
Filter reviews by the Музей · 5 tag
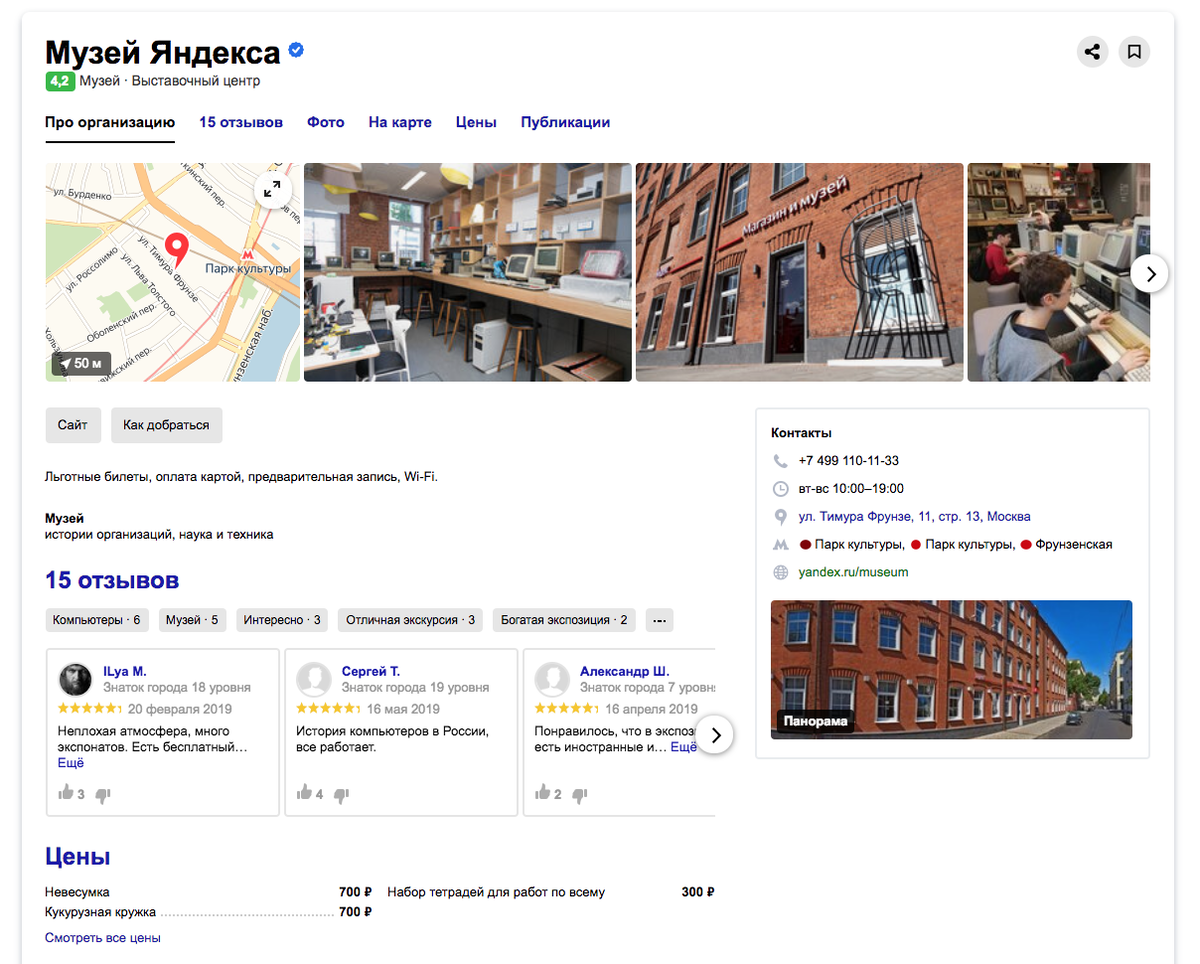click(x=192, y=620)
